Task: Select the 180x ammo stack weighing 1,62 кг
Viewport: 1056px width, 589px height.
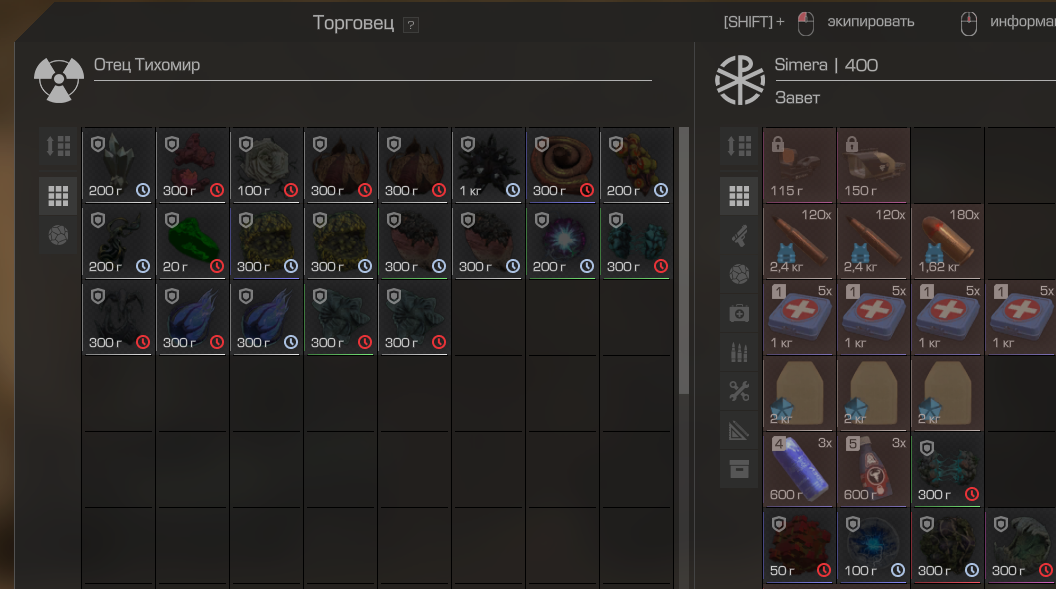Action: [948, 242]
